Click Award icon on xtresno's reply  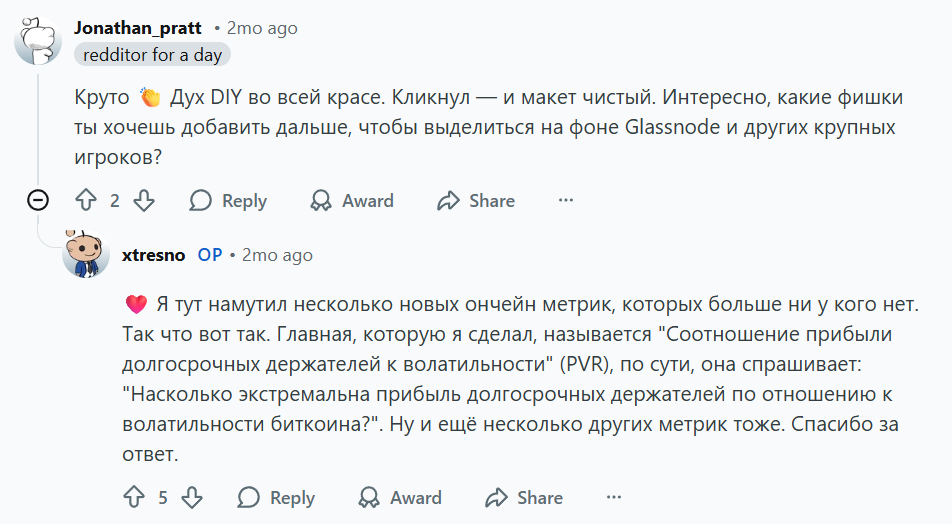pos(369,497)
